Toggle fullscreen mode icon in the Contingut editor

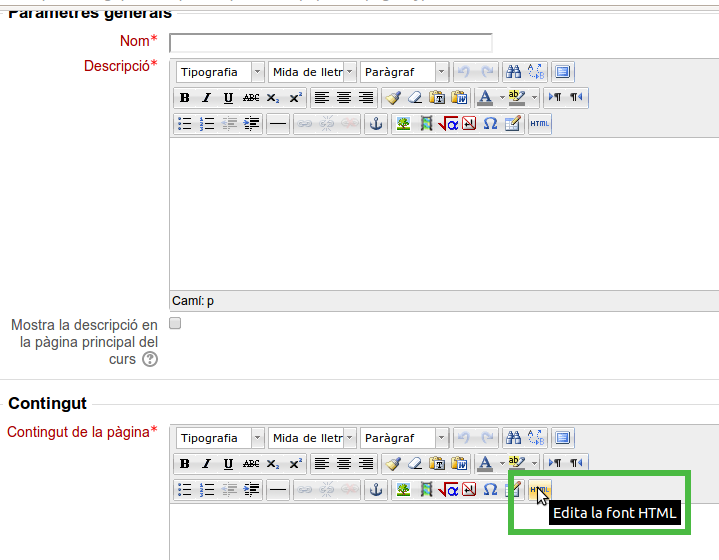point(562,438)
